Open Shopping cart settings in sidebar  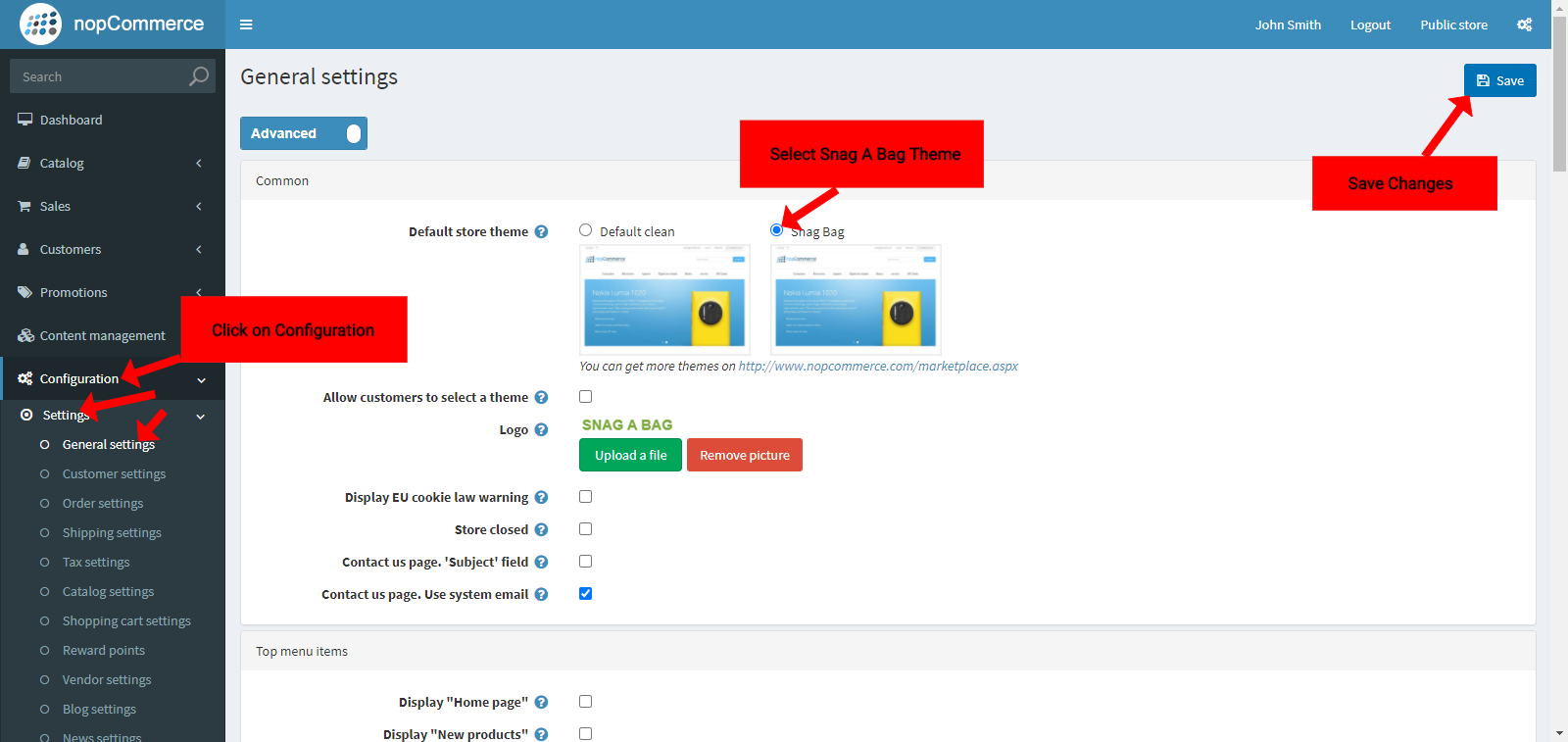pos(126,620)
